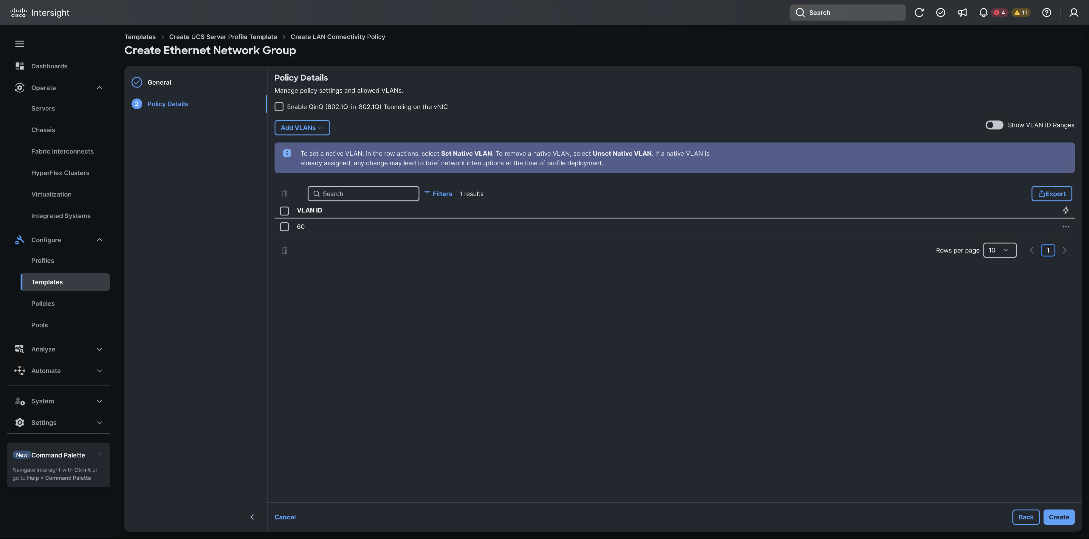Viewport: 1089px width, 539px height.
Task: Close the Command Palette promo card
Action: point(99,455)
